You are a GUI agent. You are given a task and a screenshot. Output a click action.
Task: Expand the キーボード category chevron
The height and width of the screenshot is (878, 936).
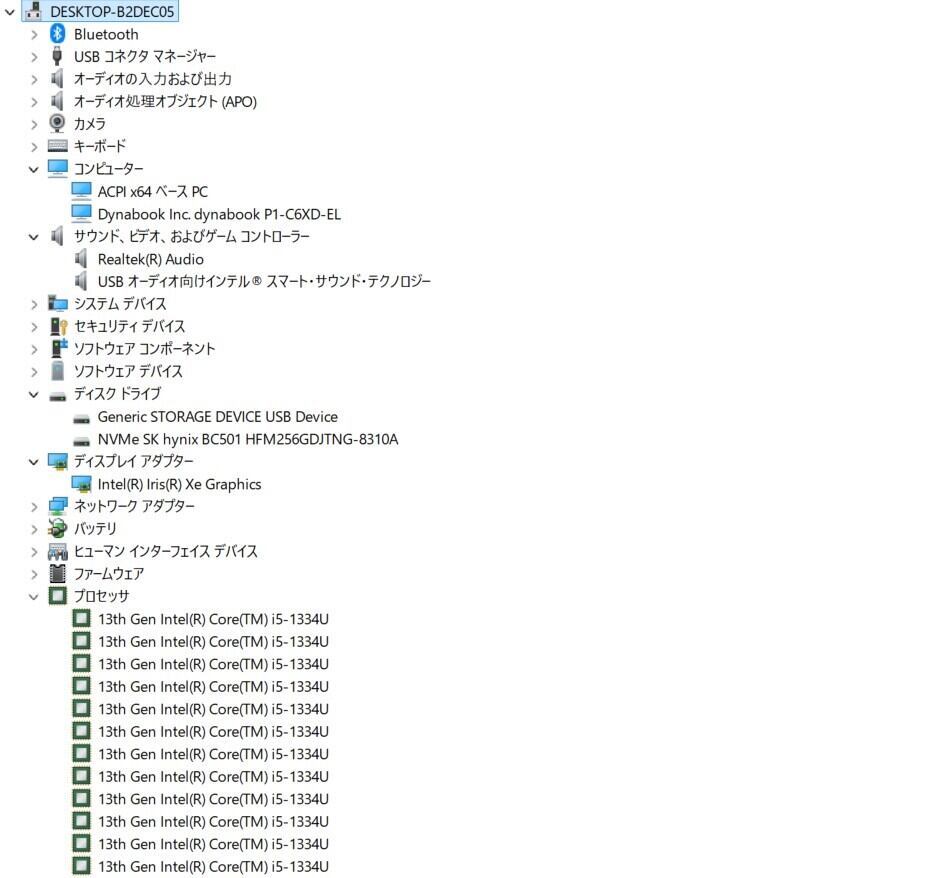(x=34, y=147)
